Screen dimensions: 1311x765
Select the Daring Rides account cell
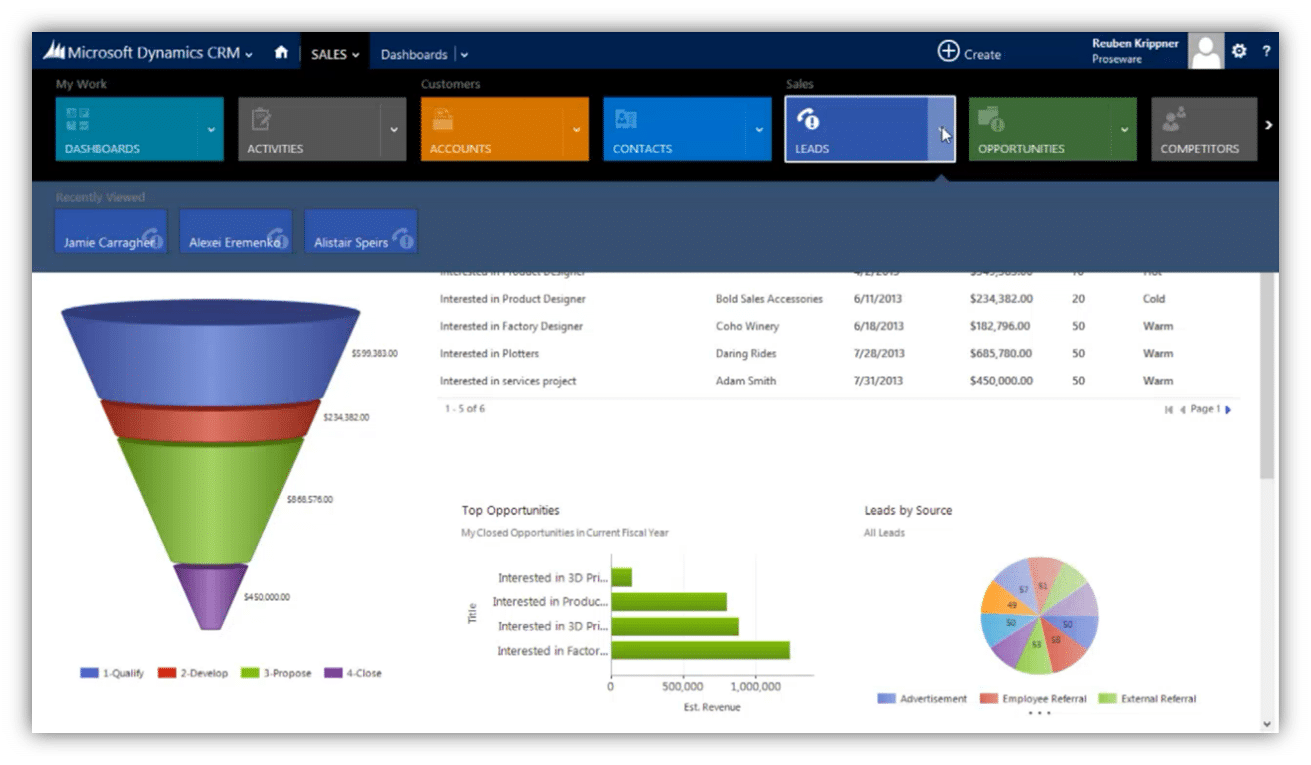[x=746, y=354]
